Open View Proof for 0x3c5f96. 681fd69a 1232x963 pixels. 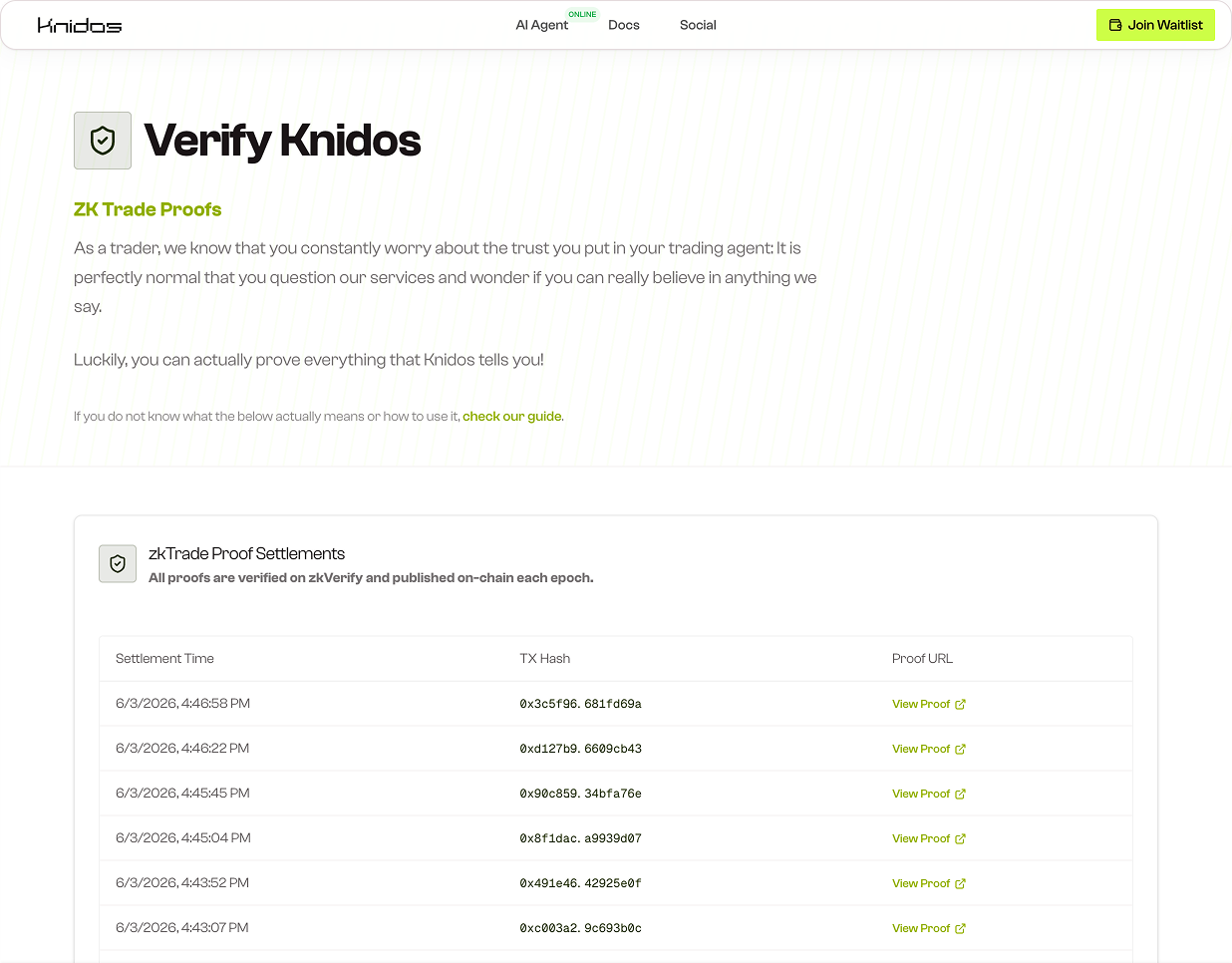point(928,704)
